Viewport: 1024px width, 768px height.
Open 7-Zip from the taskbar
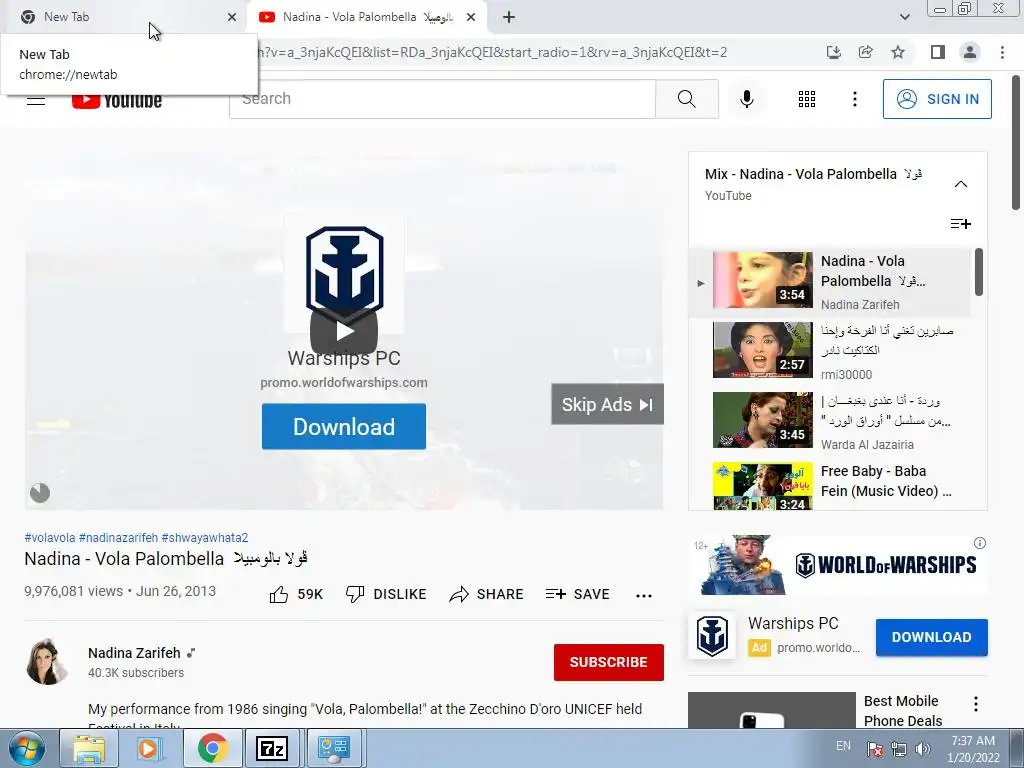(x=272, y=748)
